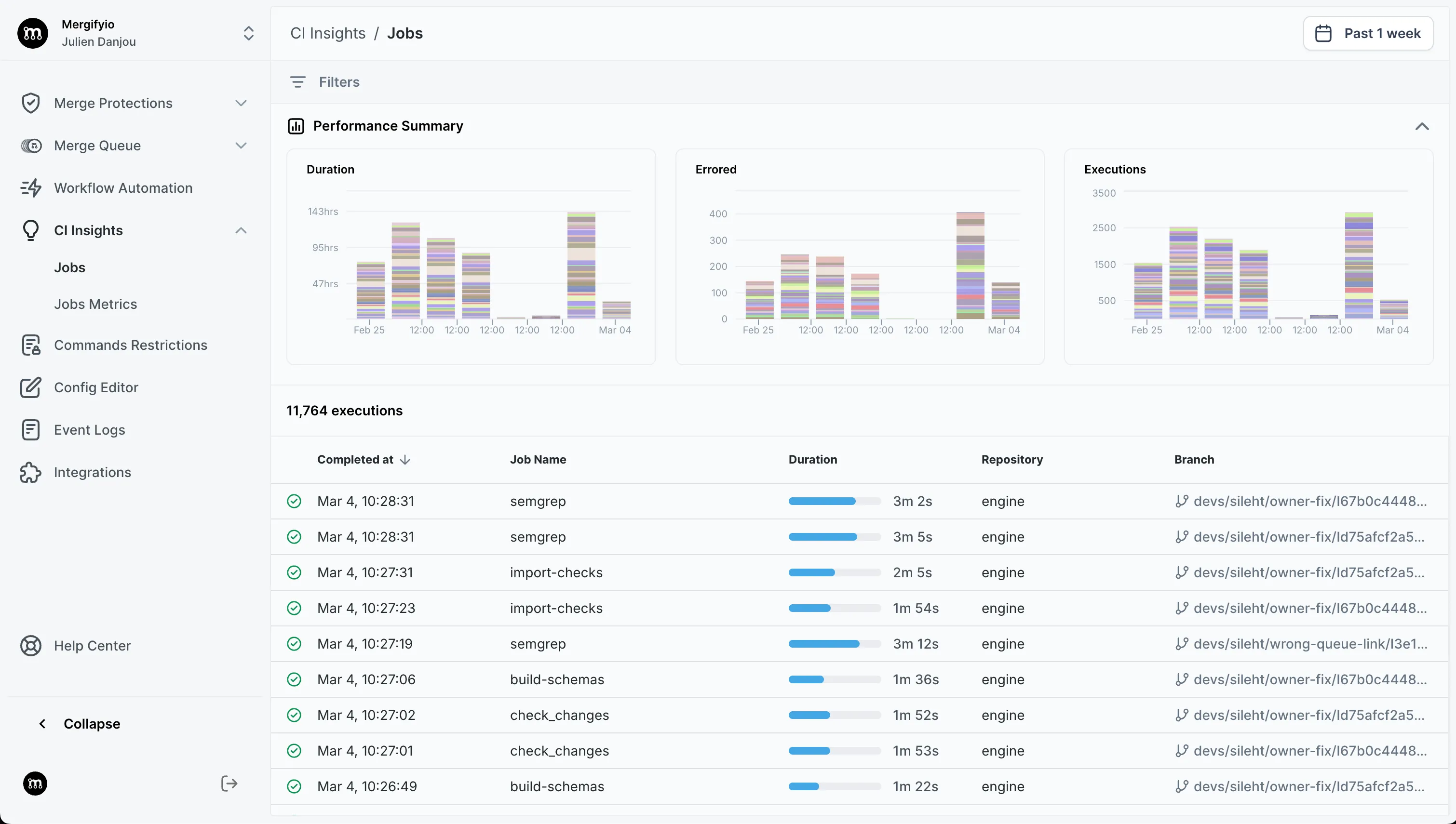Click the Completed at sort arrow icon

coord(405,460)
